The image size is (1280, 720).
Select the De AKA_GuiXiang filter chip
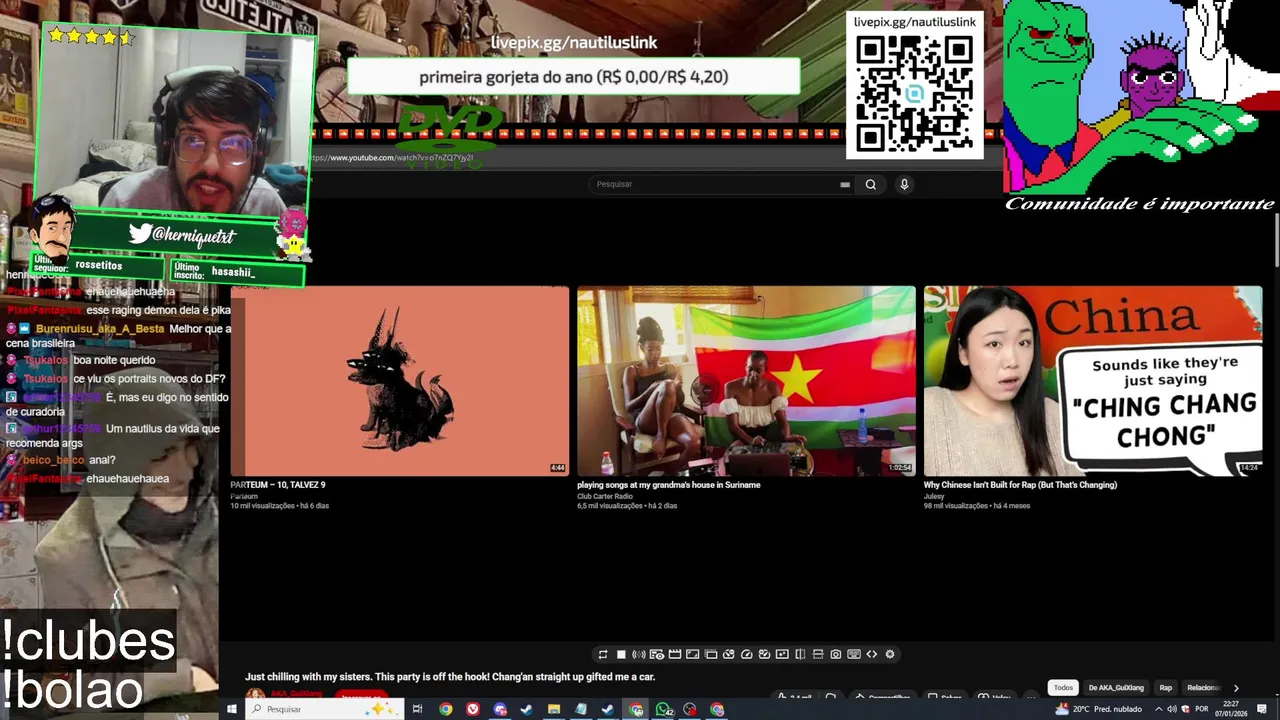[x=1115, y=688]
